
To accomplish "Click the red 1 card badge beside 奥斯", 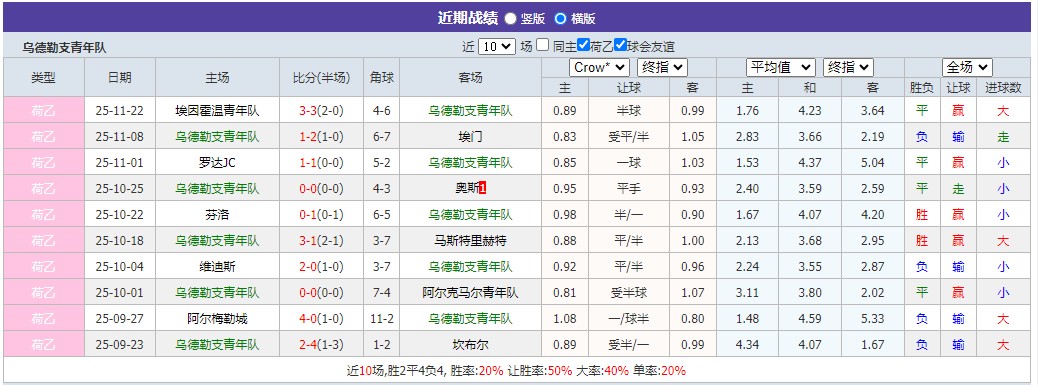I will [483, 189].
